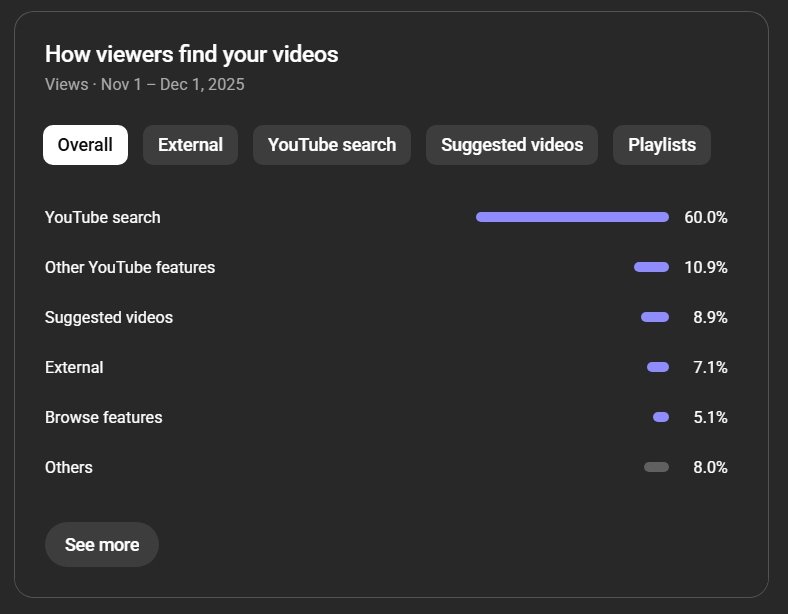This screenshot has height=614, width=788.
Task: Click the YouTube search row label
Action: pyautogui.click(x=102, y=217)
